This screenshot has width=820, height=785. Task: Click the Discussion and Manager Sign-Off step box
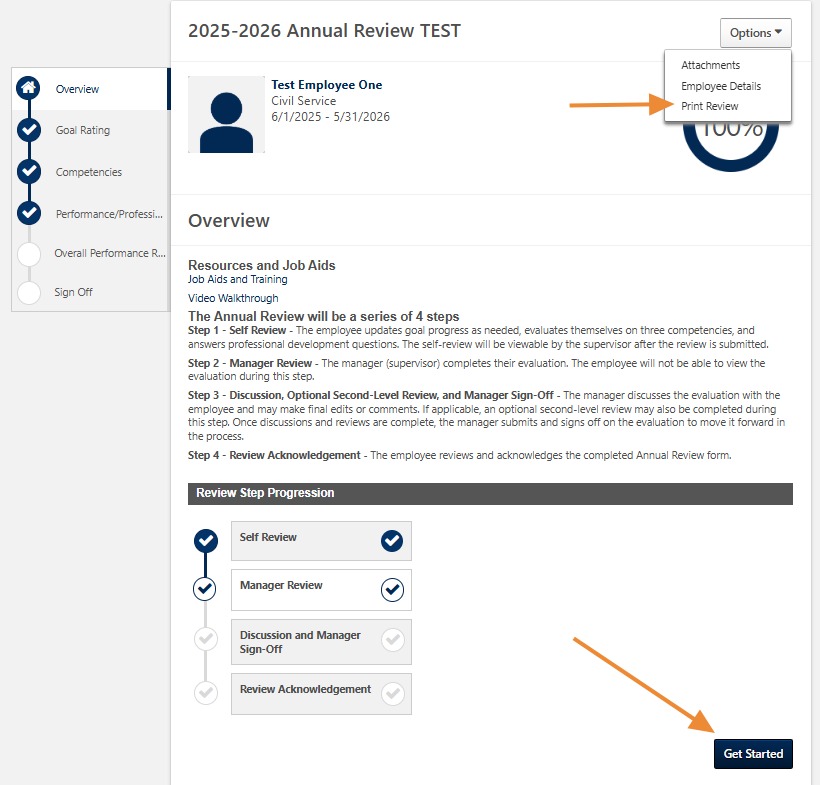click(x=321, y=642)
